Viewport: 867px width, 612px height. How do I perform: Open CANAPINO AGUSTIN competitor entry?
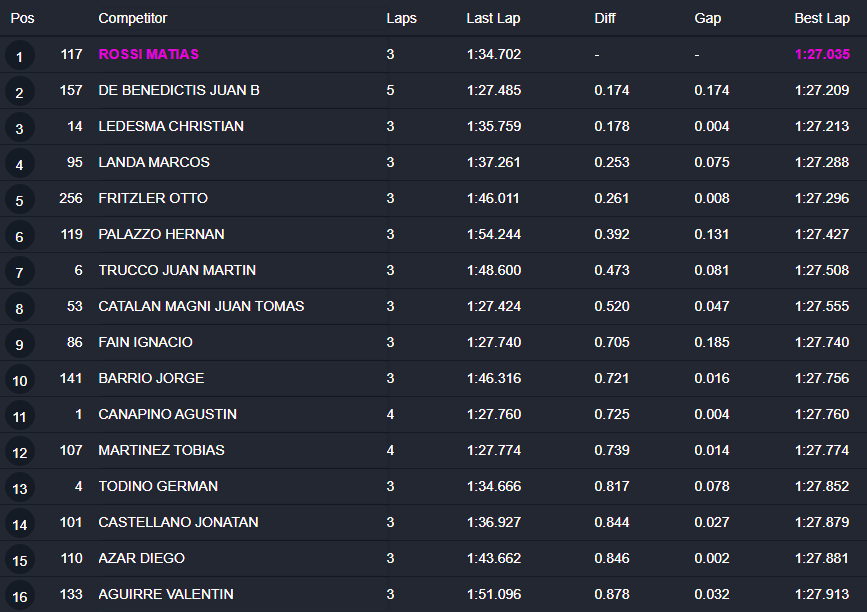[x=167, y=414]
